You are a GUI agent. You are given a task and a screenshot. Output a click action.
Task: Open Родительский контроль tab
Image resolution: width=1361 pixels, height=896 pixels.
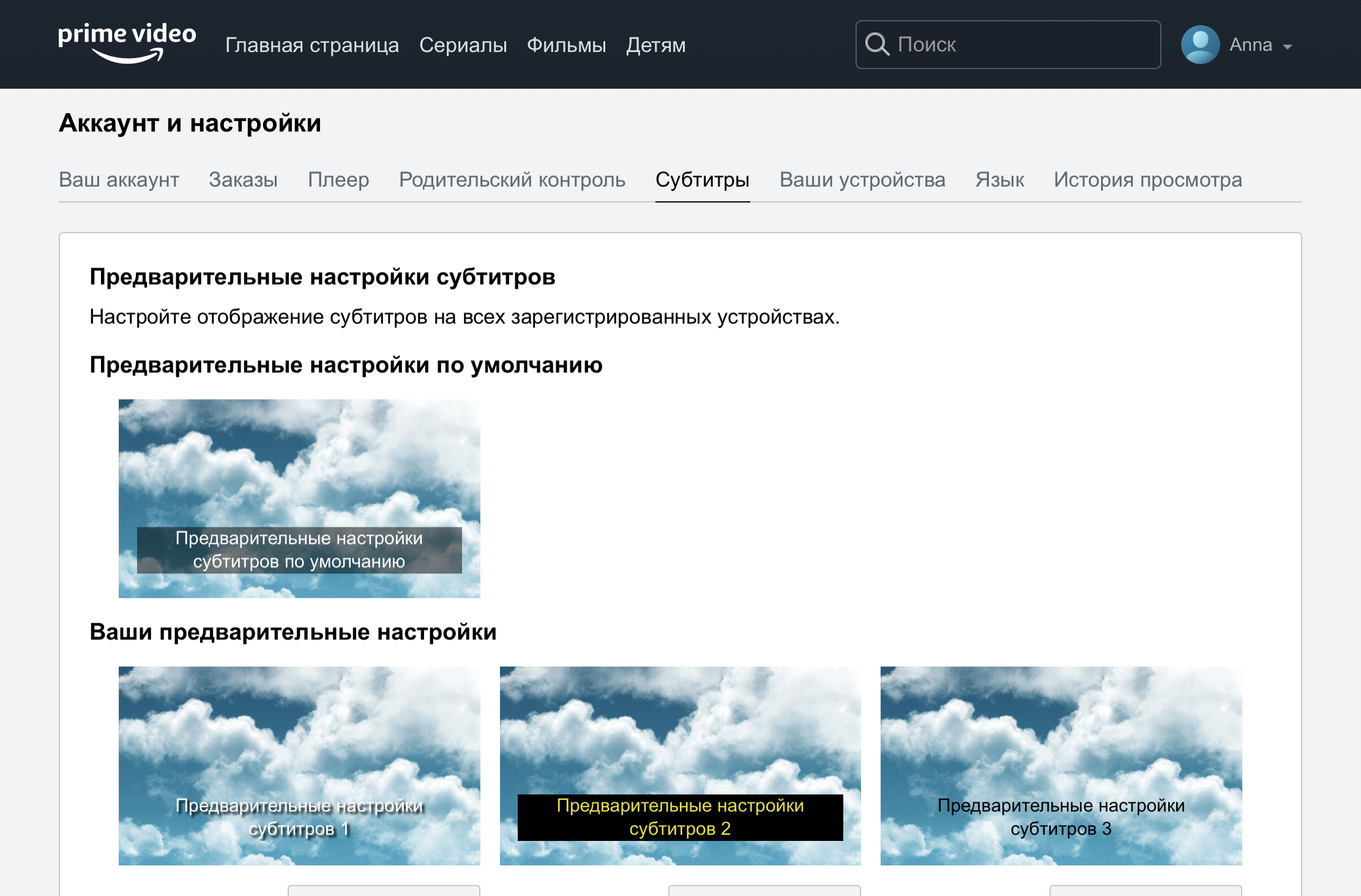pos(512,180)
